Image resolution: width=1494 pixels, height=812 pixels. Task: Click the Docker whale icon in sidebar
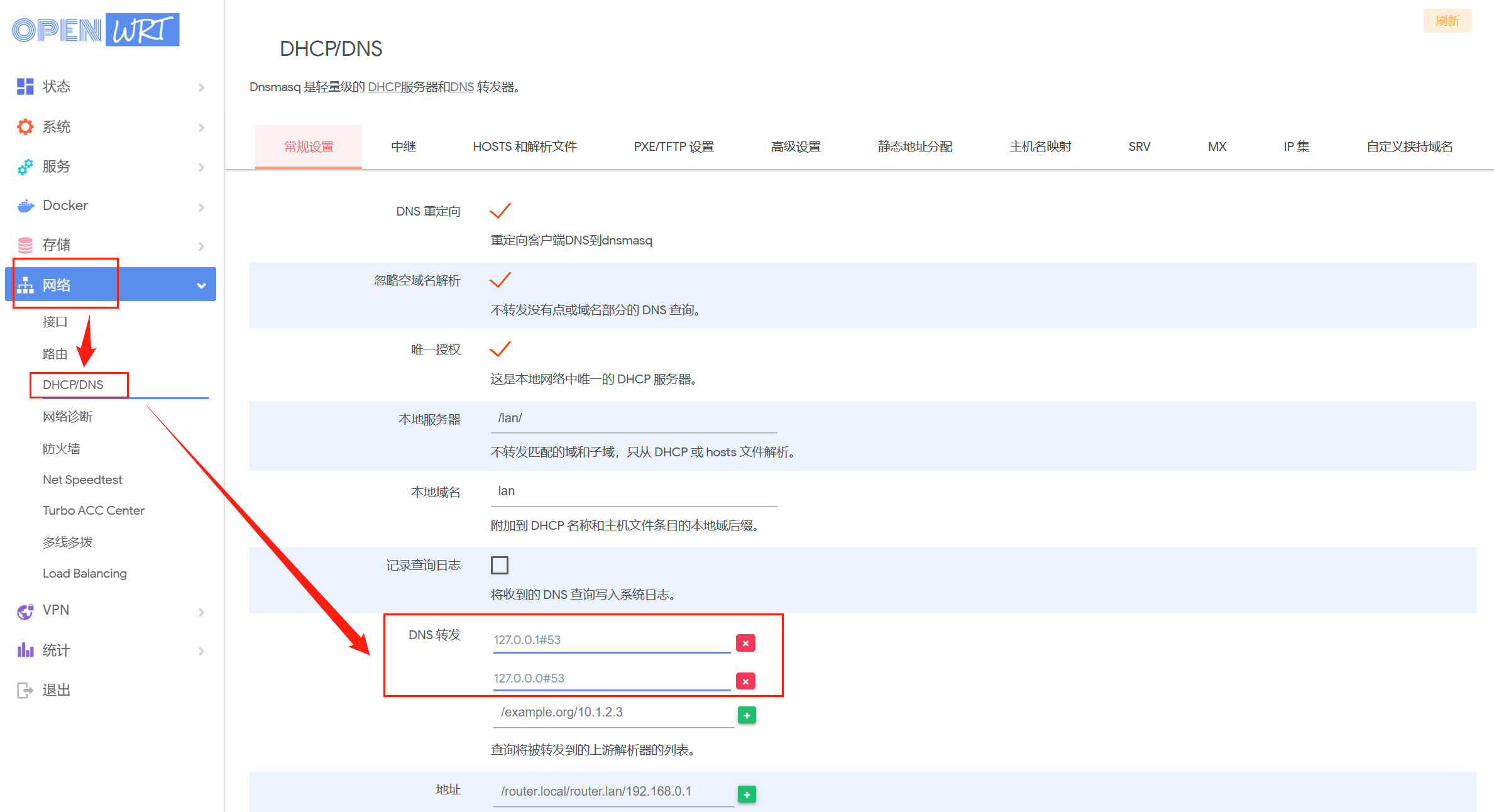(x=25, y=206)
